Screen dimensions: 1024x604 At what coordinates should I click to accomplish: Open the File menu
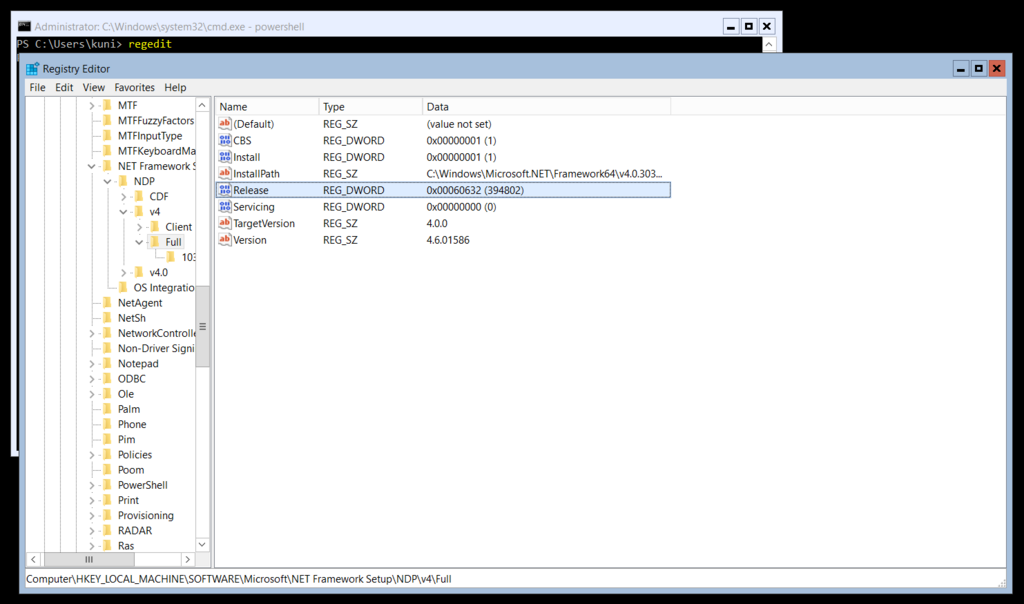[37, 87]
